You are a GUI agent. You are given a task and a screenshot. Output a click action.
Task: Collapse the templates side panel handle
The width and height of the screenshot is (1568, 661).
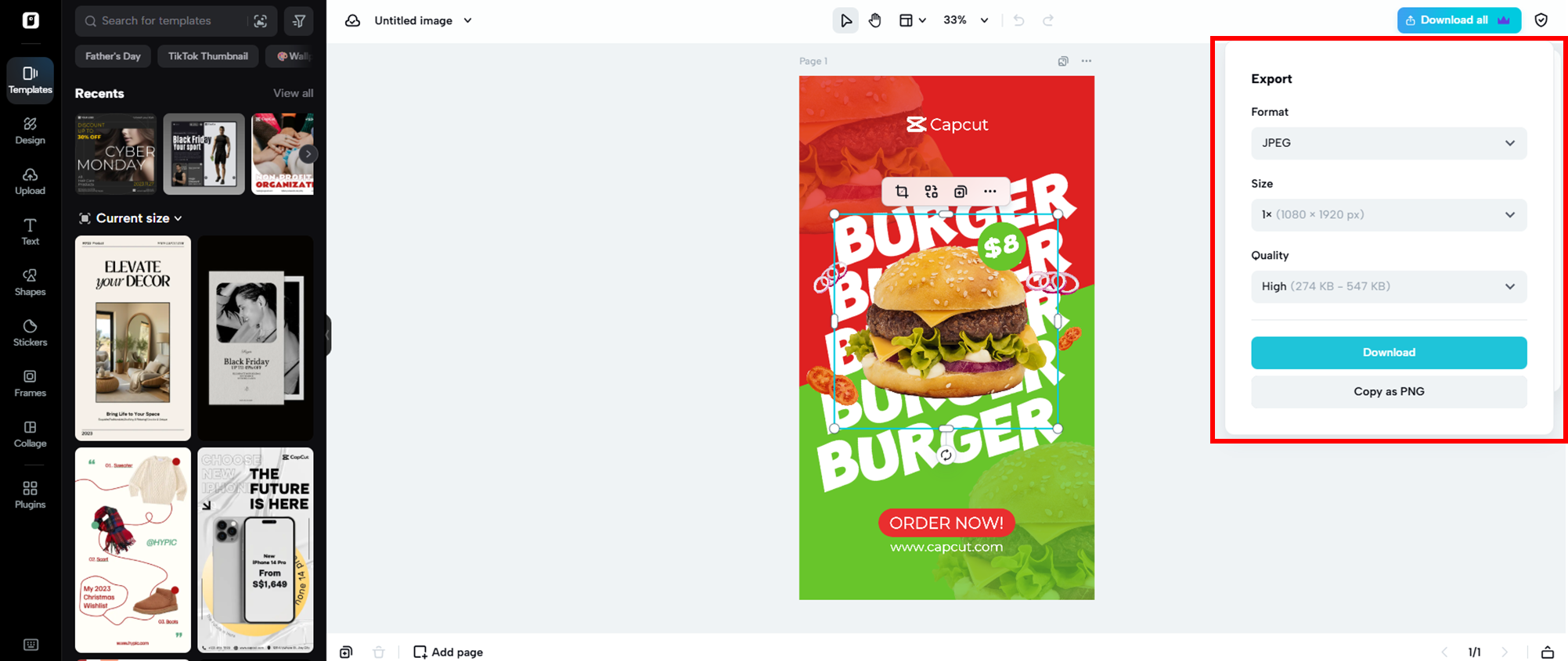pos(329,335)
